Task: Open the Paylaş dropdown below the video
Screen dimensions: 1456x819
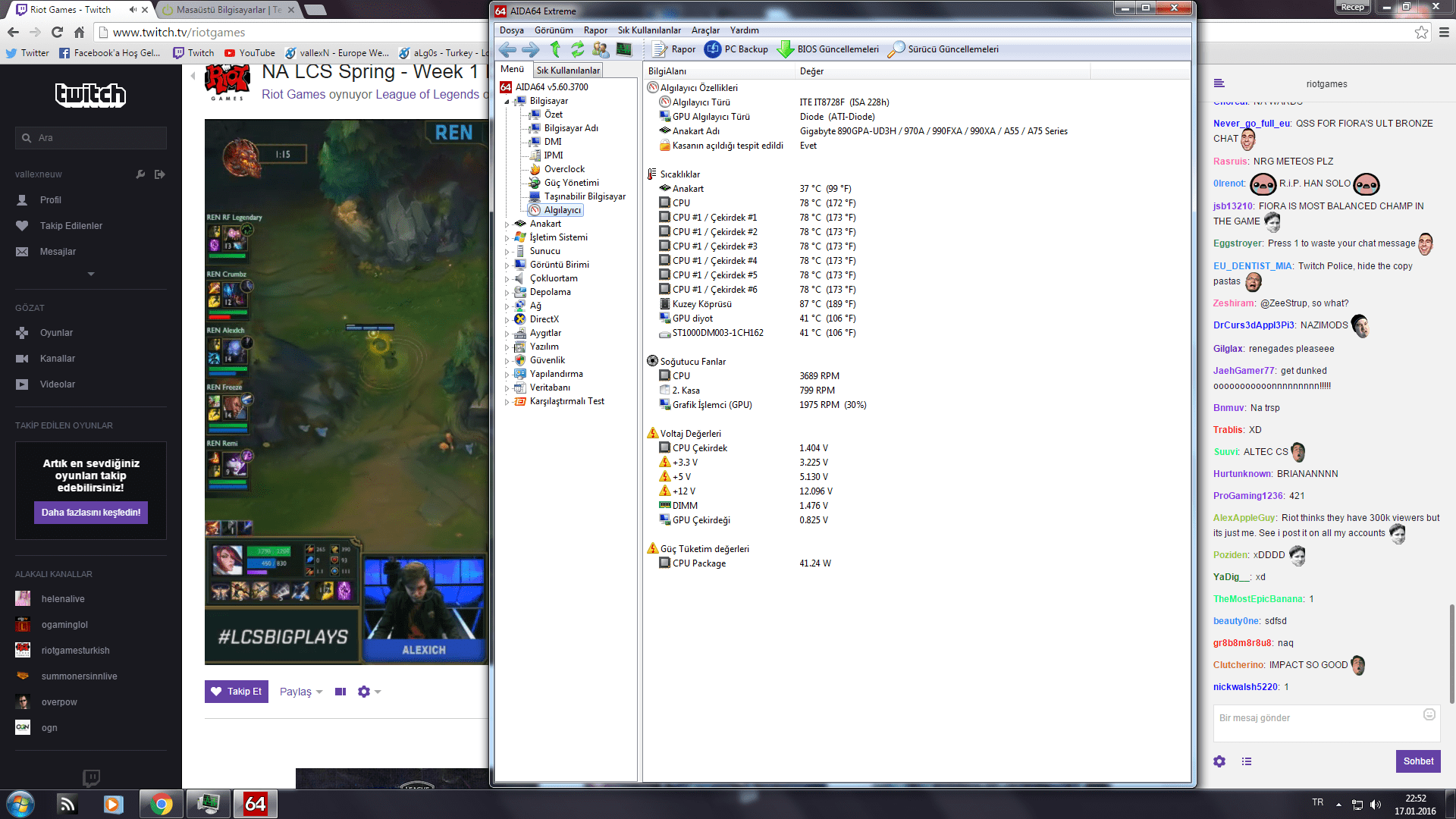Action: point(301,692)
